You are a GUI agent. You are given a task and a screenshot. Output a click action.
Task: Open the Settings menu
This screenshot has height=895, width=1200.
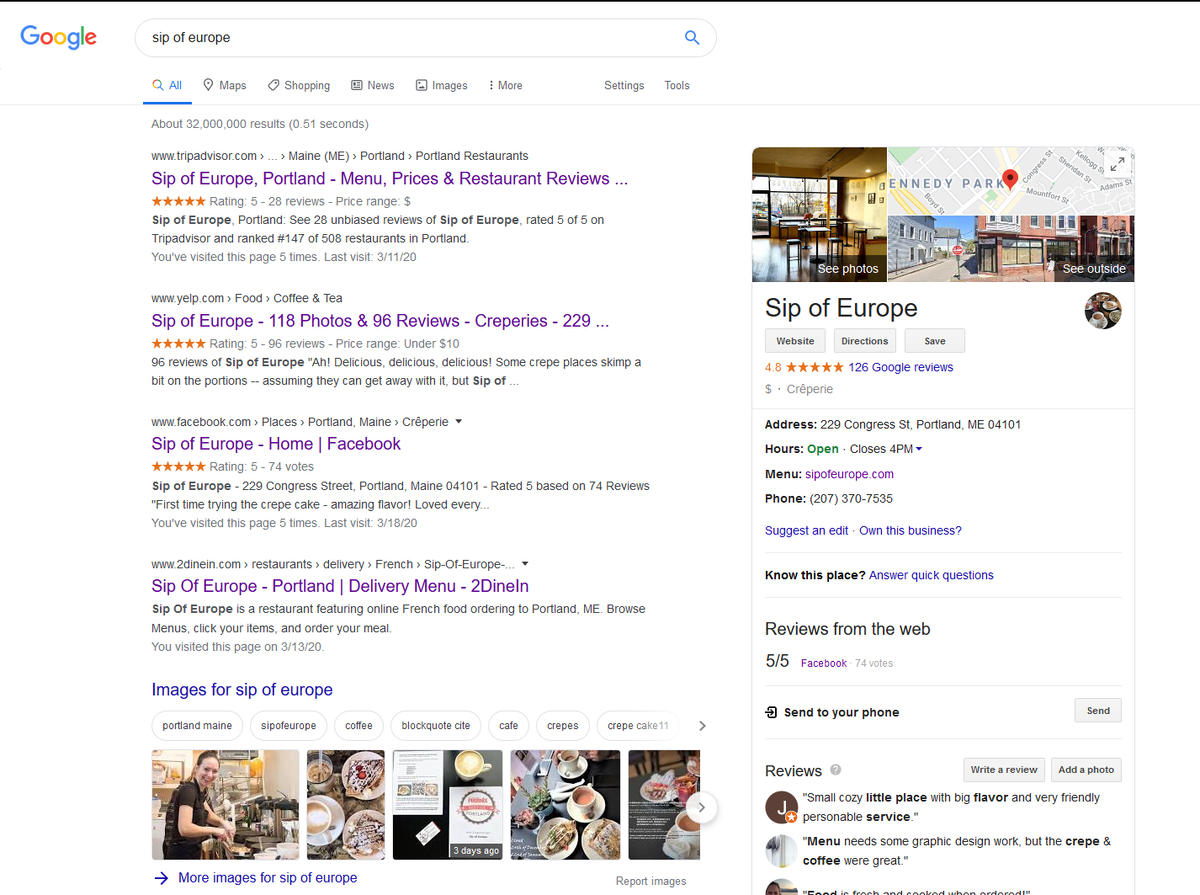(x=624, y=85)
